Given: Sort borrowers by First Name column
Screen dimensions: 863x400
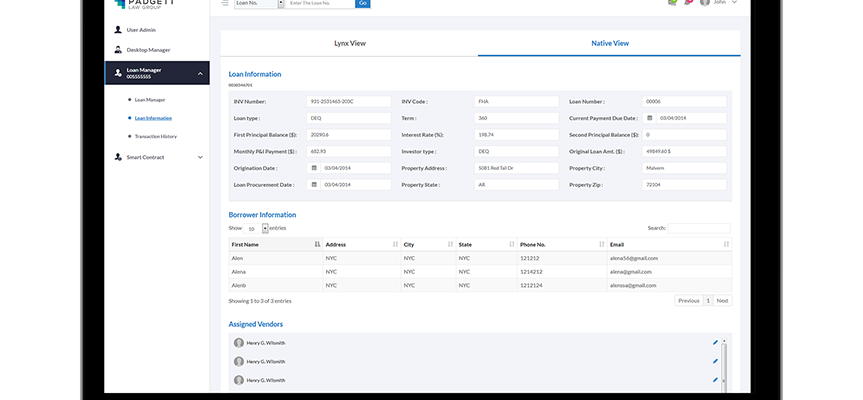Looking at the screenshot, I should point(317,244).
